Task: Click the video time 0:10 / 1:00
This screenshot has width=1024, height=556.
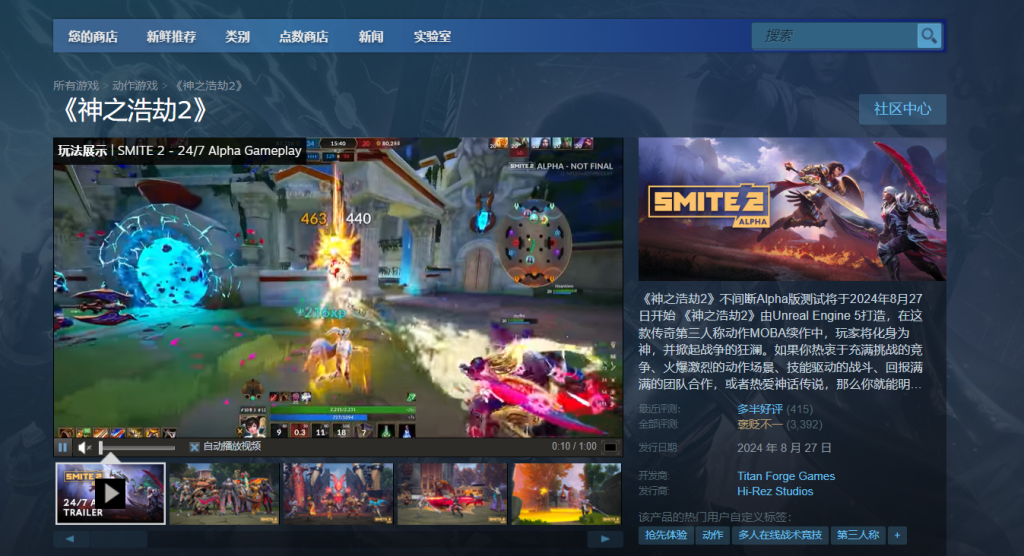Action: (574, 447)
